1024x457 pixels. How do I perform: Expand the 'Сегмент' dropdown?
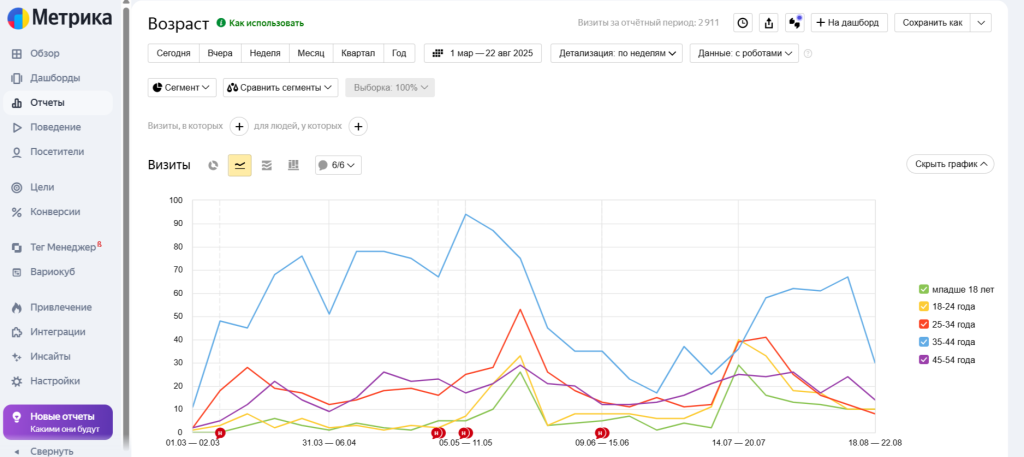coord(183,88)
